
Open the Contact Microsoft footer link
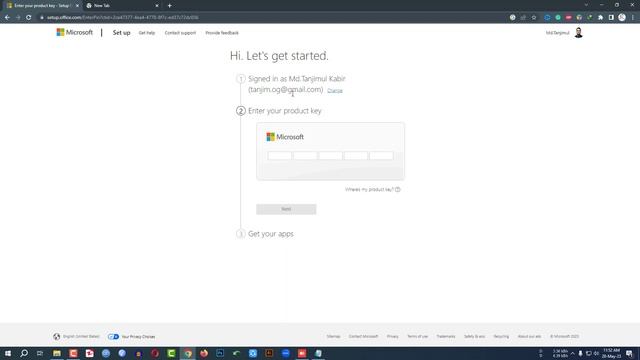pos(363,336)
